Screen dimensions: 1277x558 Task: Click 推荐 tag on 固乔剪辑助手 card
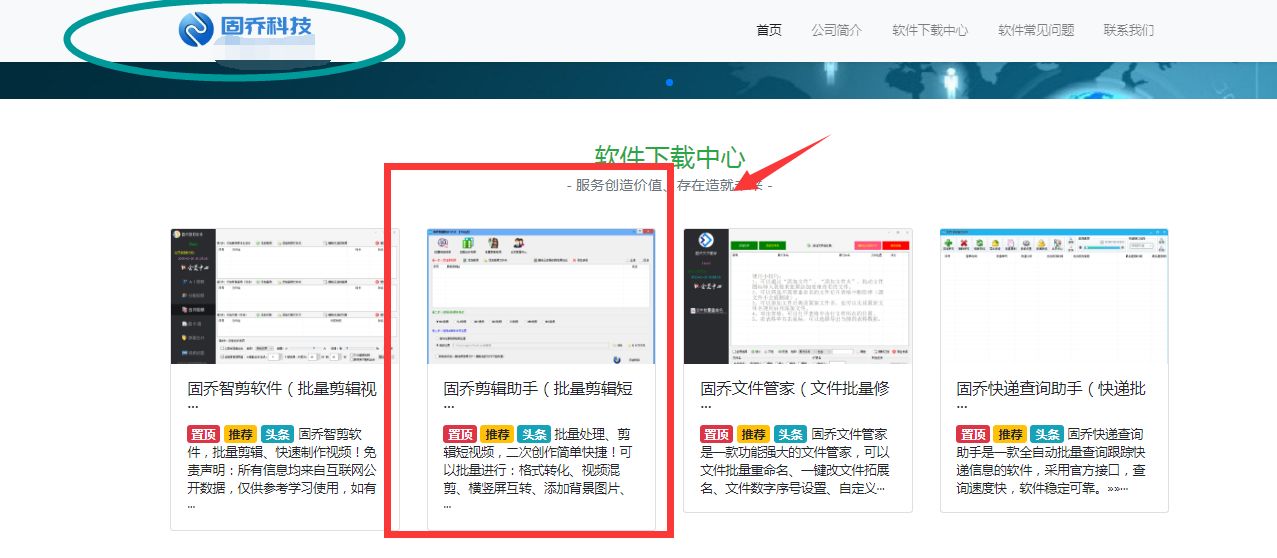(x=497, y=434)
